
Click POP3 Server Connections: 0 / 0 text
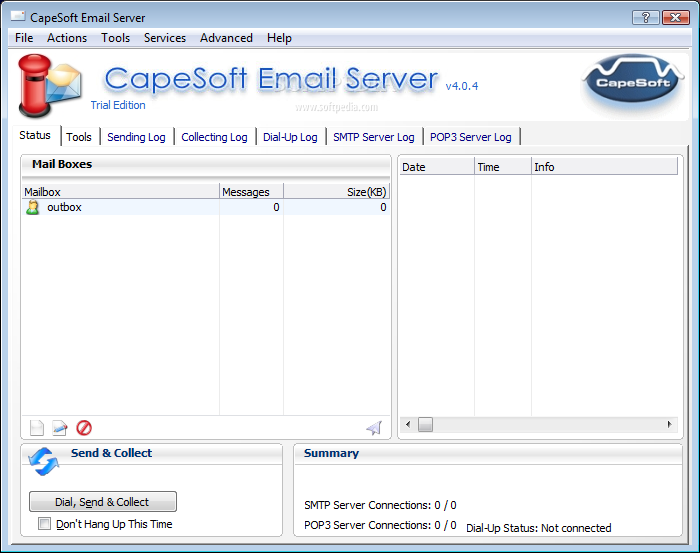click(380, 525)
